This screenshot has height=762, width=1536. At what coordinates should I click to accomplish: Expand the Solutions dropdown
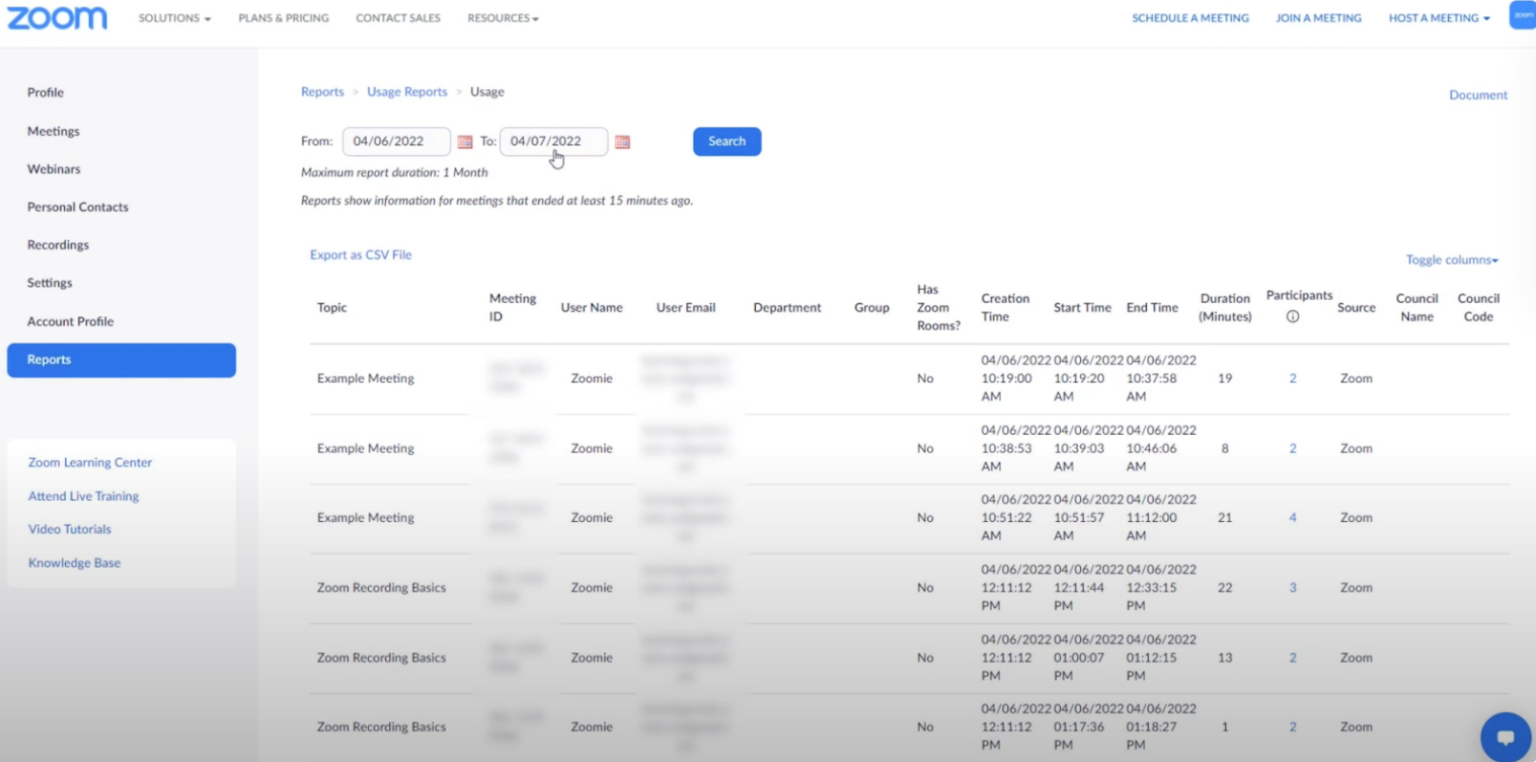pyautogui.click(x=173, y=17)
